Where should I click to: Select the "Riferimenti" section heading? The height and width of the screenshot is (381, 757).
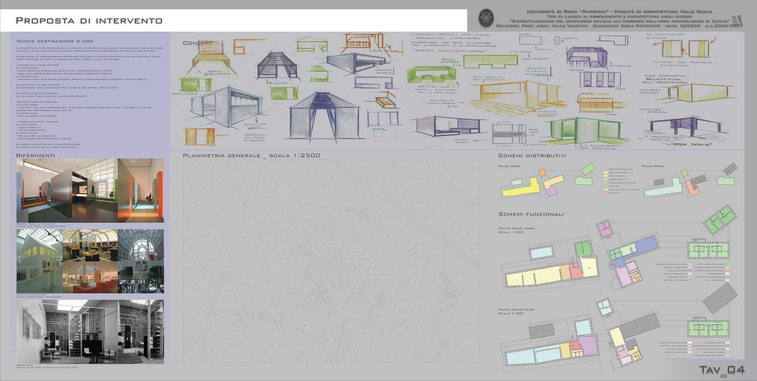click(36, 155)
